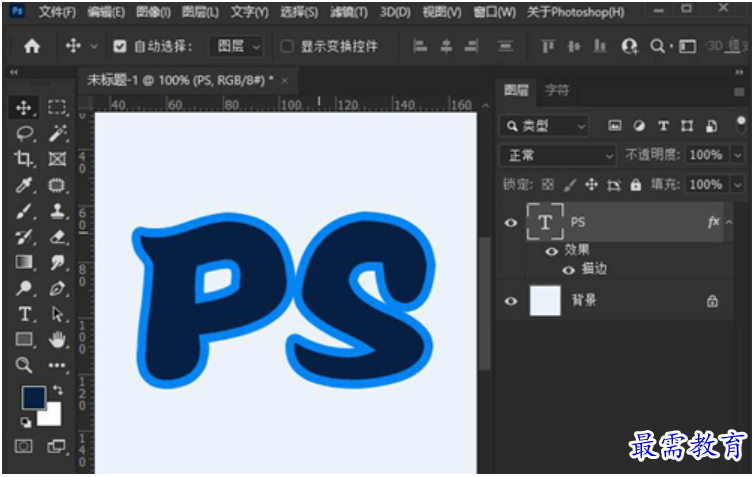Hide the PS text layer
The image size is (753, 477).
tap(511, 223)
